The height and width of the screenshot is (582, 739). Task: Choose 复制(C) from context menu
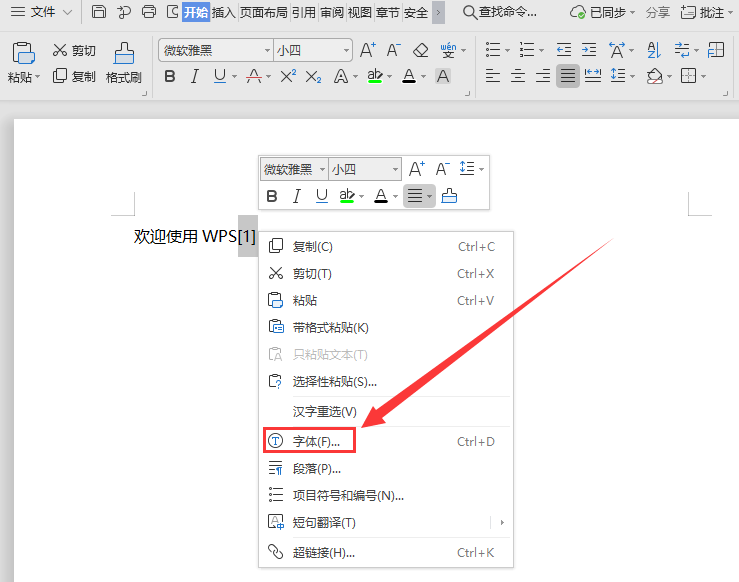tap(386, 246)
